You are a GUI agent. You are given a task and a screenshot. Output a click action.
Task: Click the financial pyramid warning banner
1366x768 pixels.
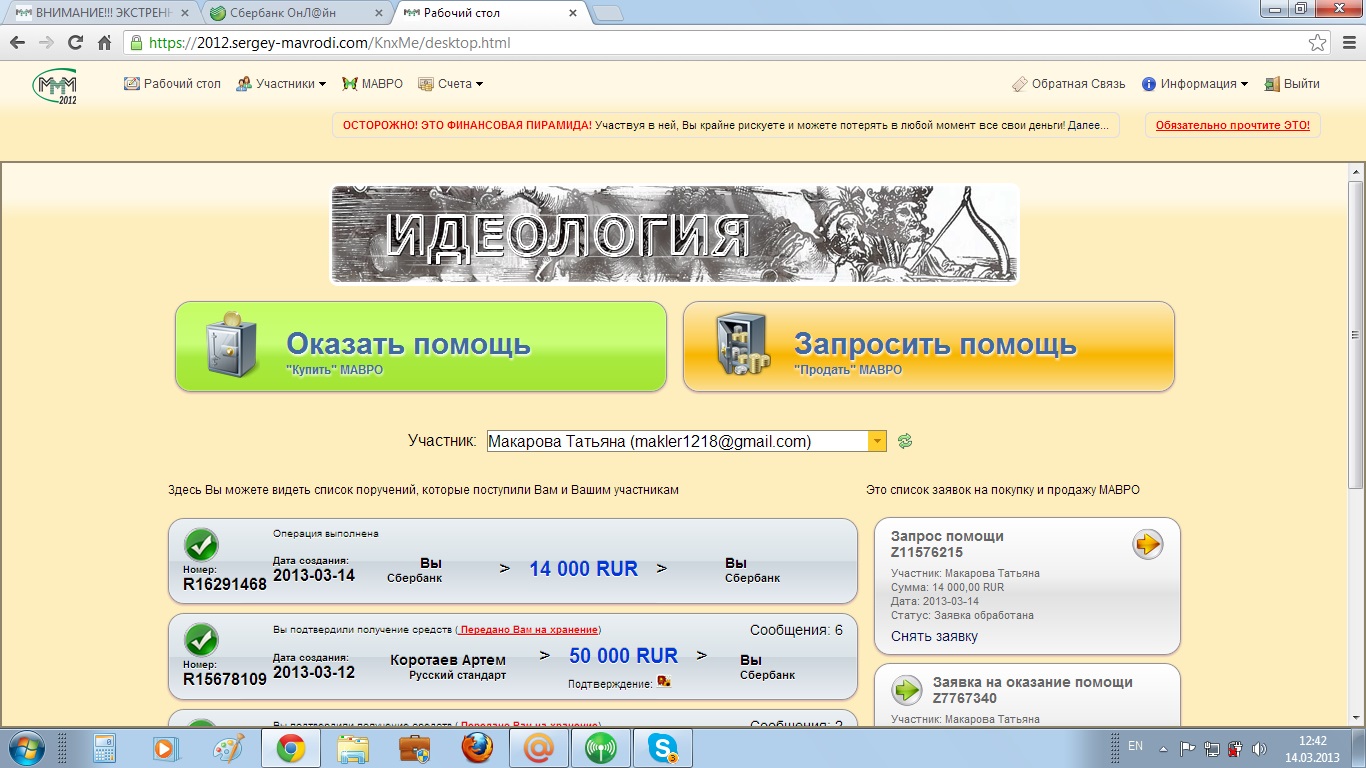tap(725, 125)
